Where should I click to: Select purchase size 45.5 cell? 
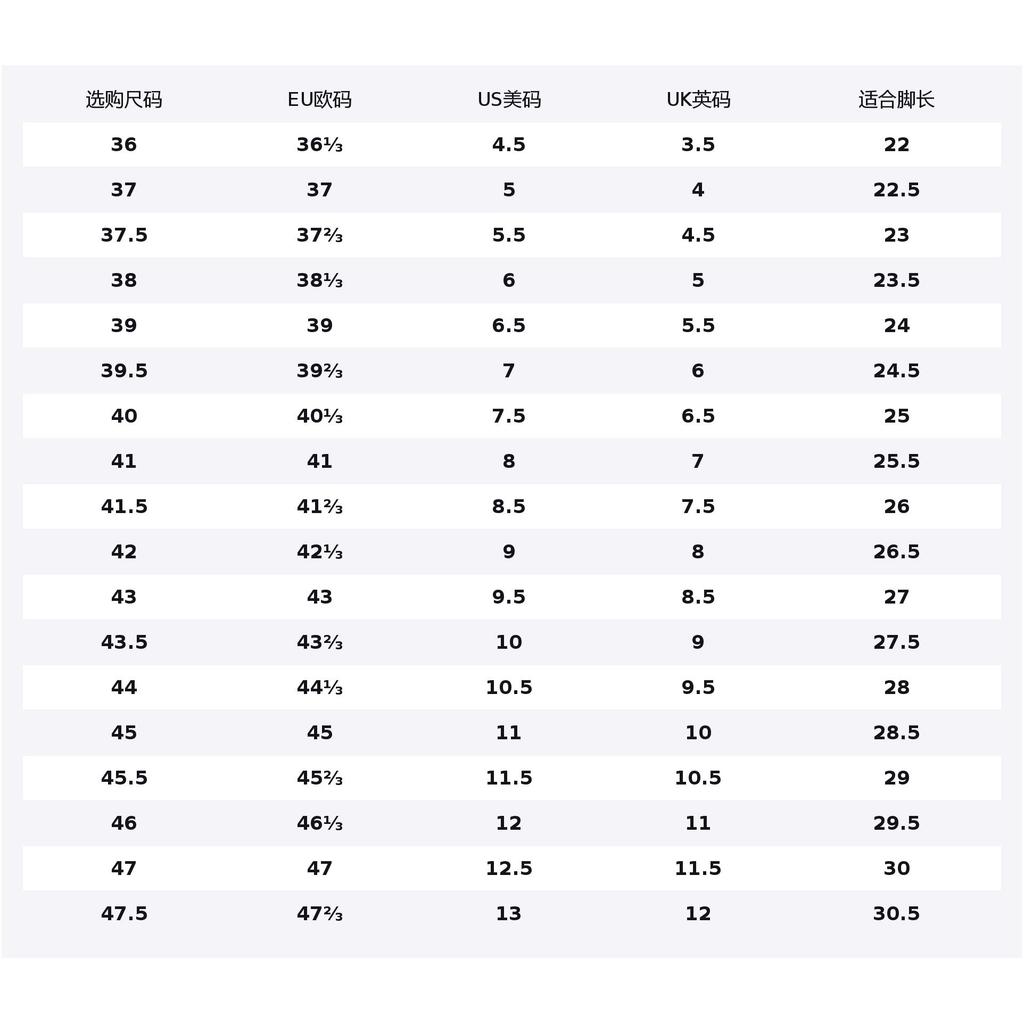(x=124, y=778)
